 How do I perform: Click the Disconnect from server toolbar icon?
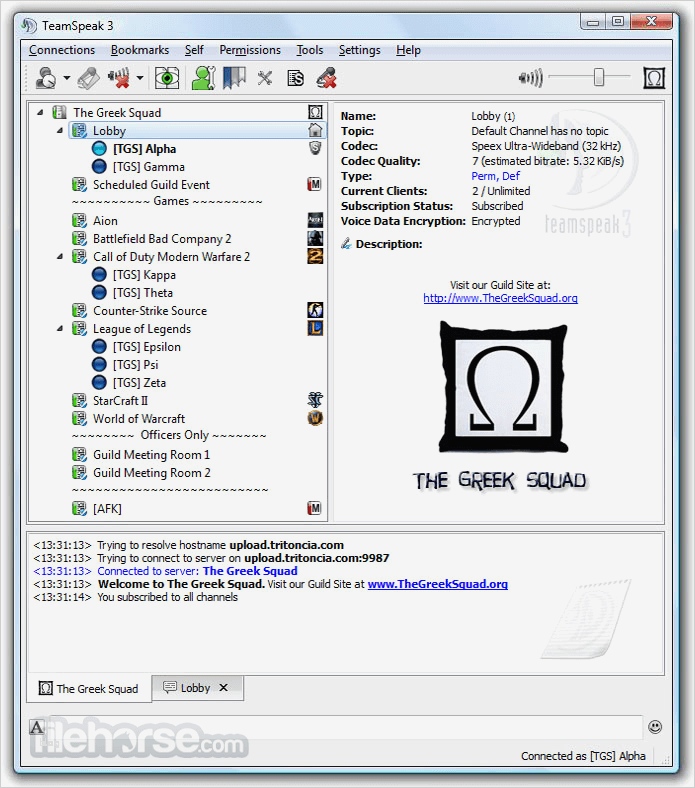[x=88, y=78]
